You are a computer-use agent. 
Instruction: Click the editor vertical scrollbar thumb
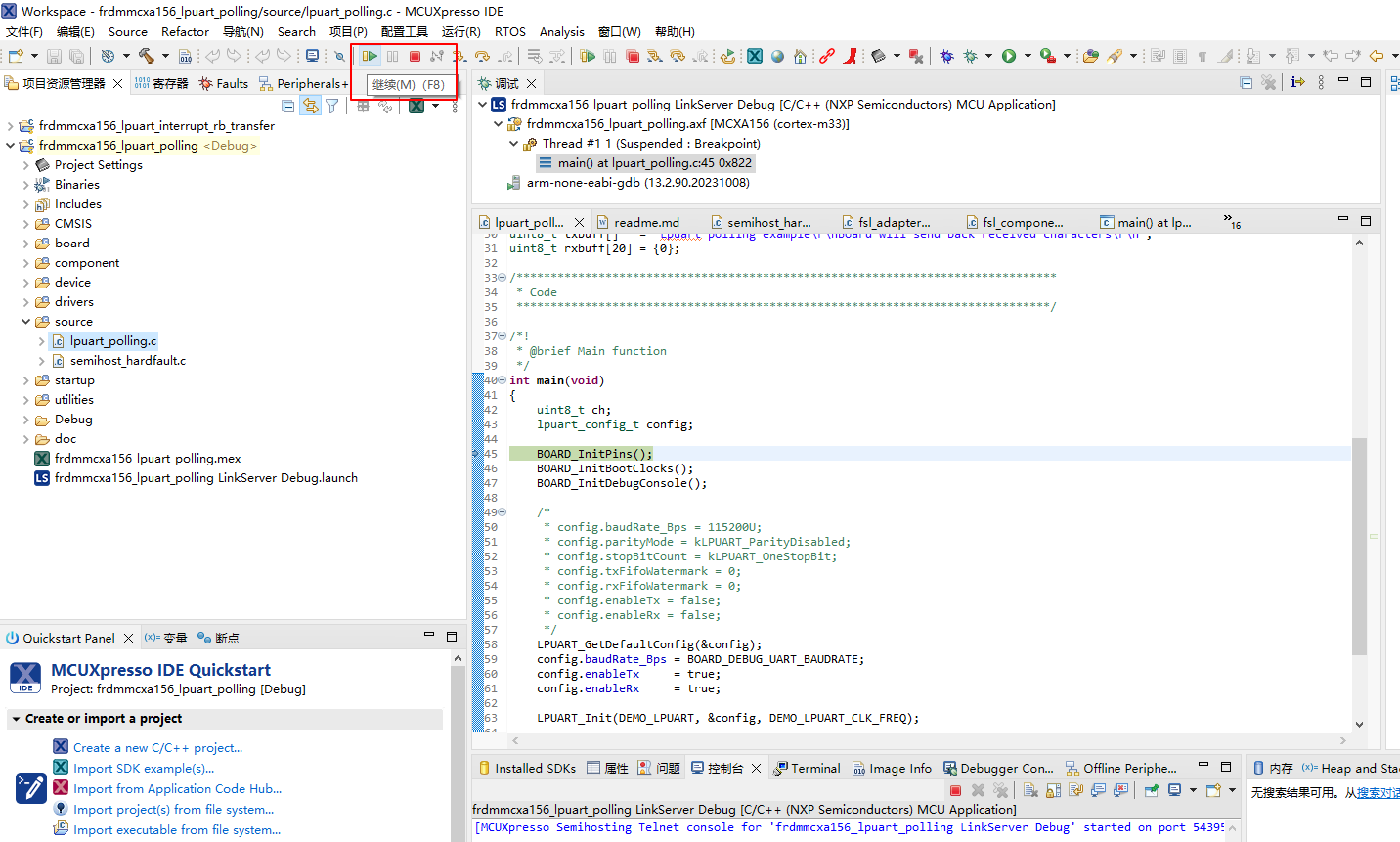[x=1359, y=546]
